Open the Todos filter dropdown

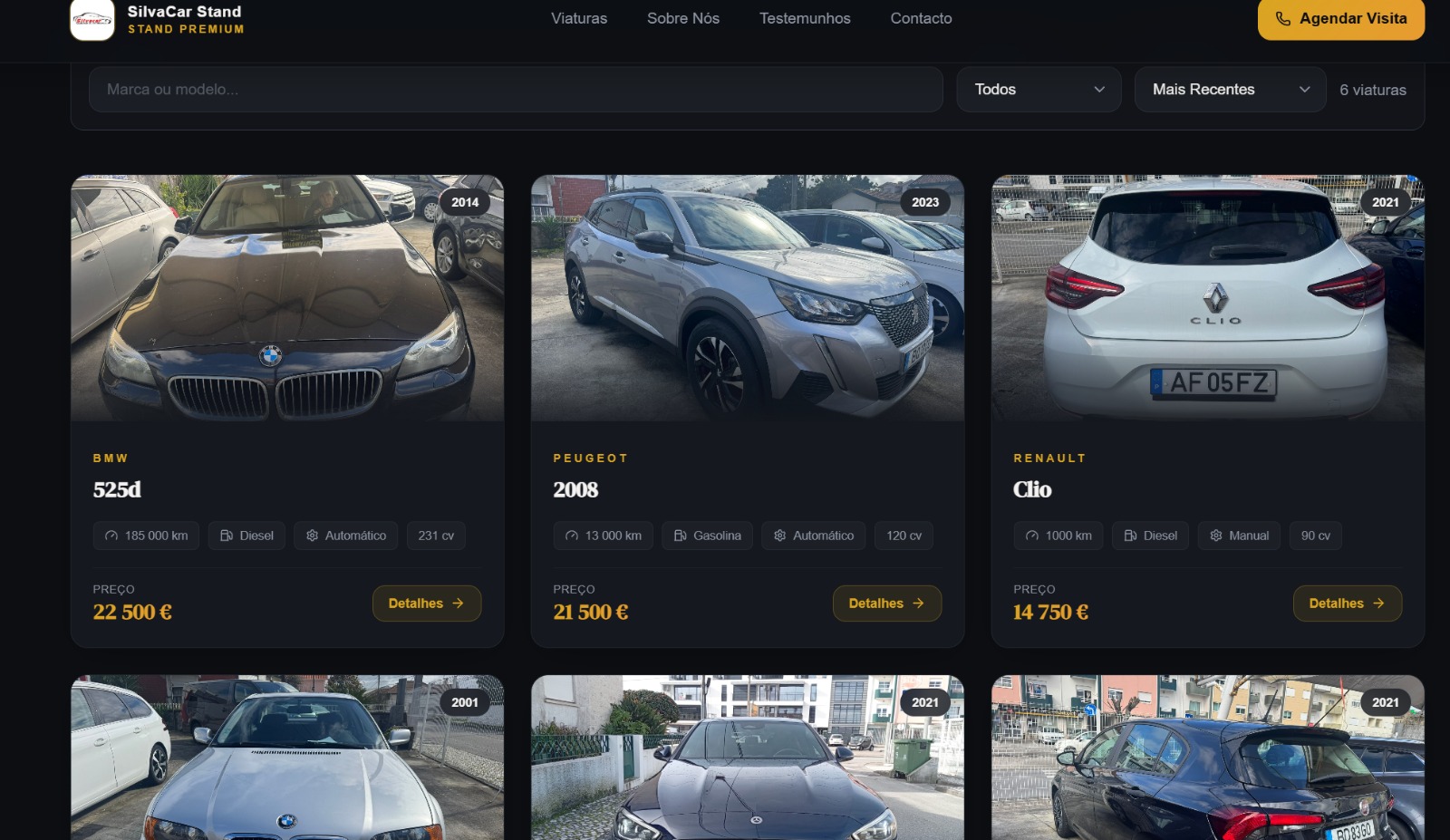click(1039, 90)
